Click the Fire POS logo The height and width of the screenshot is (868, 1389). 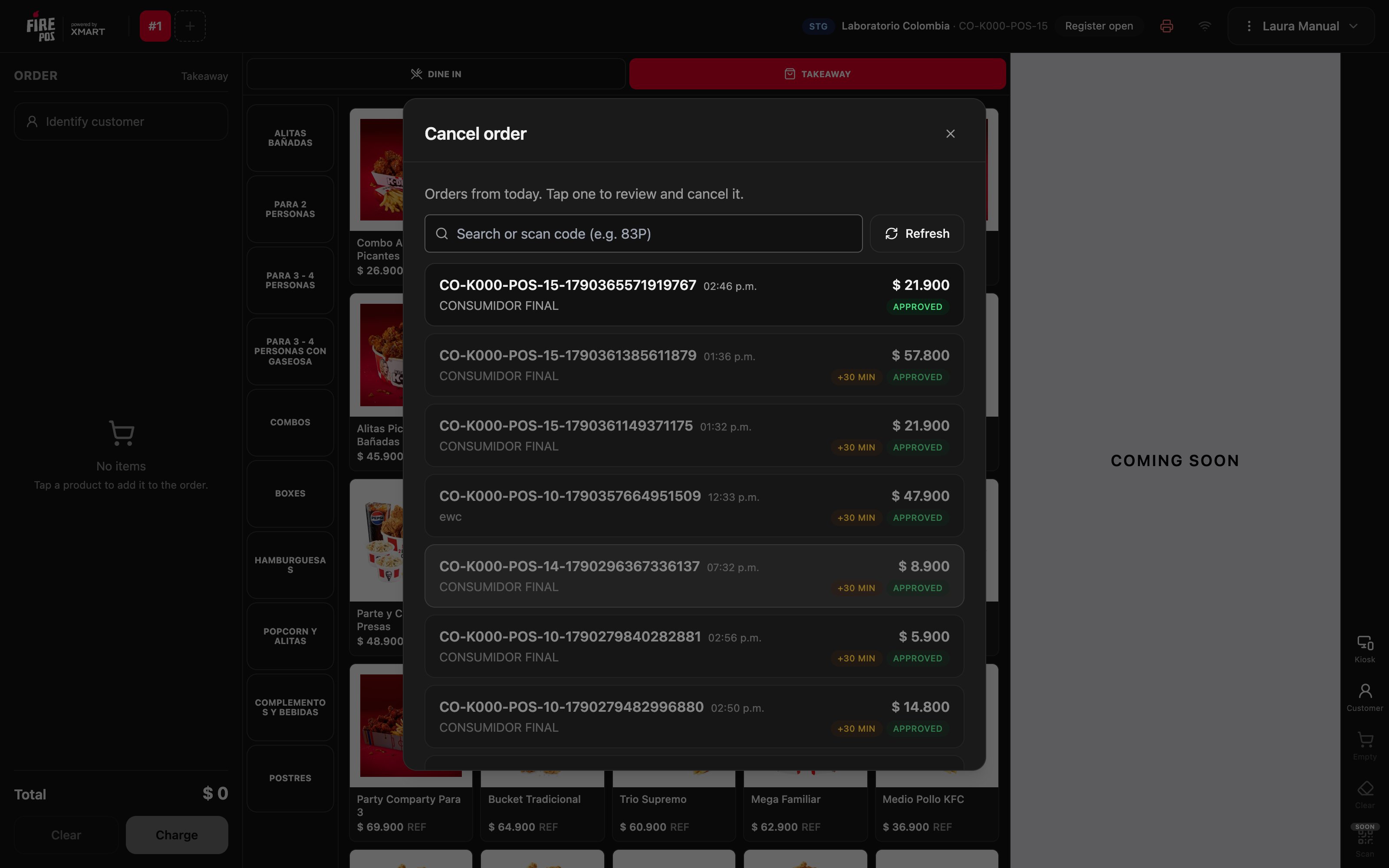tap(41, 26)
